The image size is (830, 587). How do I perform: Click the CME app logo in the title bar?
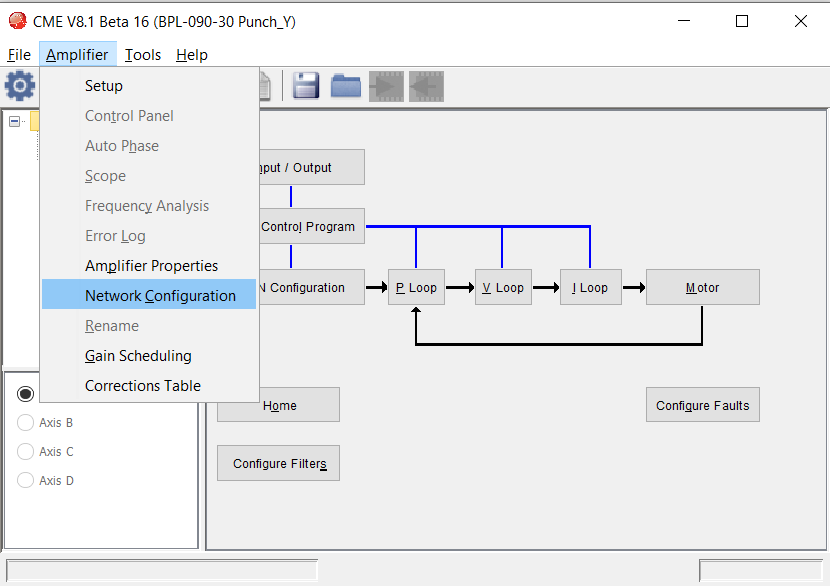coord(17,21)
